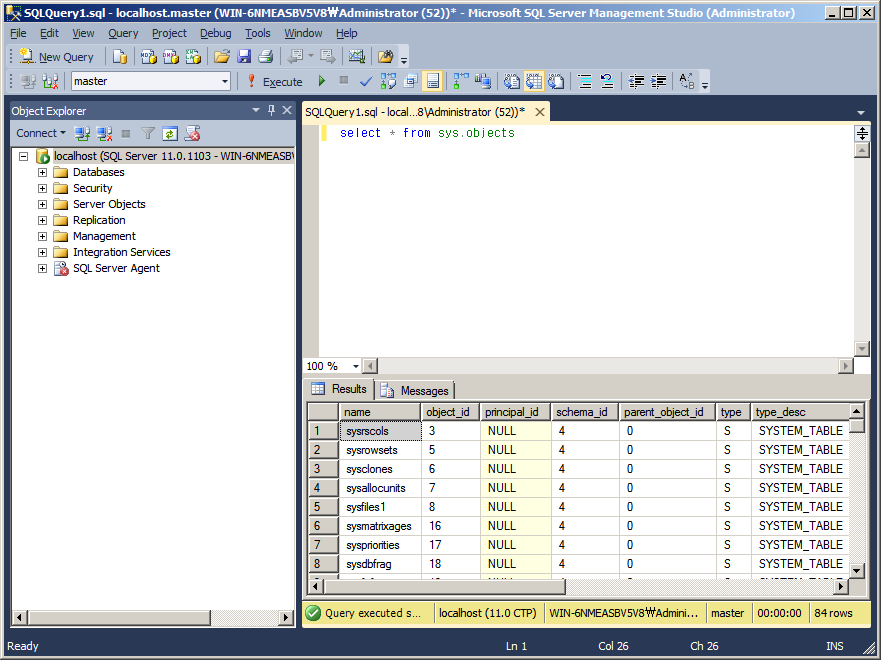Click Object Explorer horizontal scrollbar

(x=120, y=617)
